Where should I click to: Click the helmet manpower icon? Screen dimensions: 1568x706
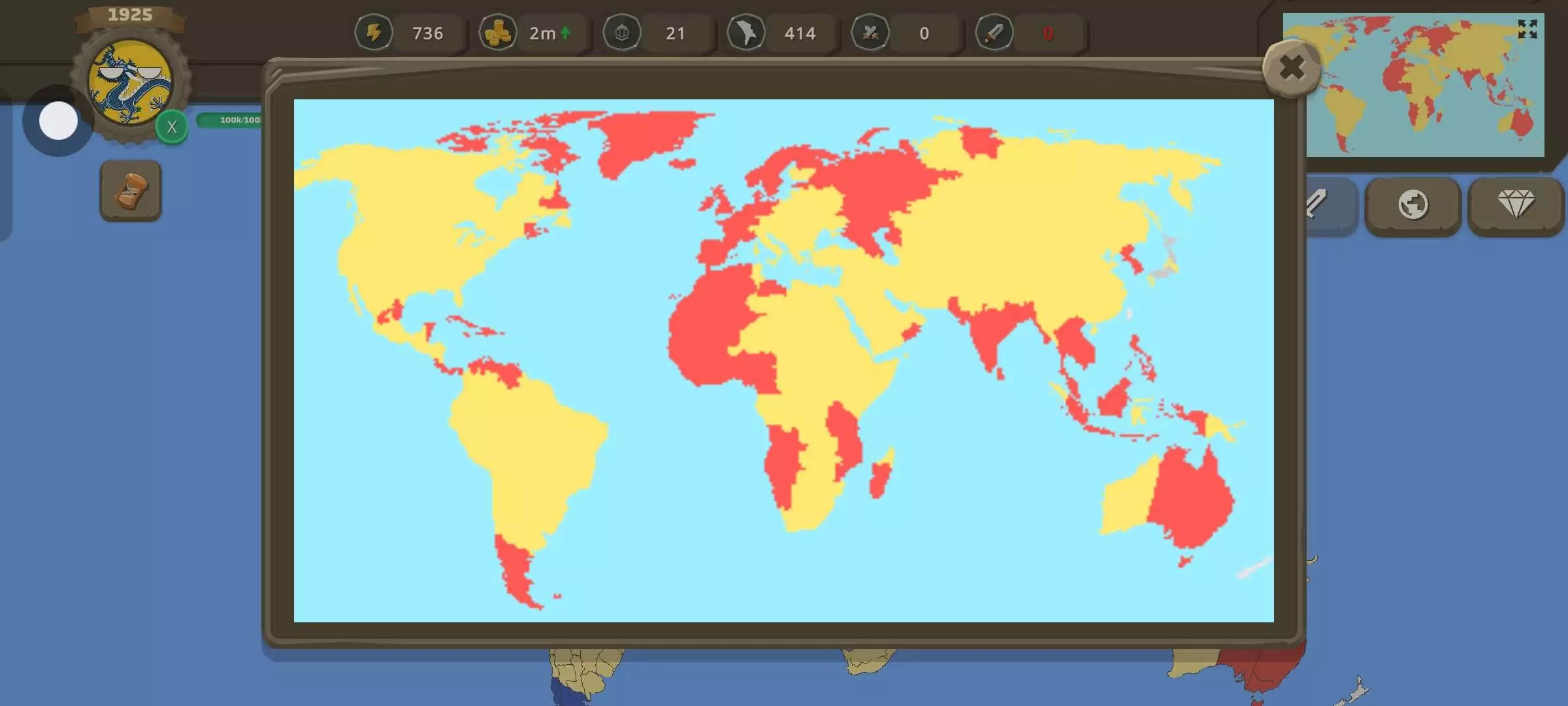click(x=622, y=33)
